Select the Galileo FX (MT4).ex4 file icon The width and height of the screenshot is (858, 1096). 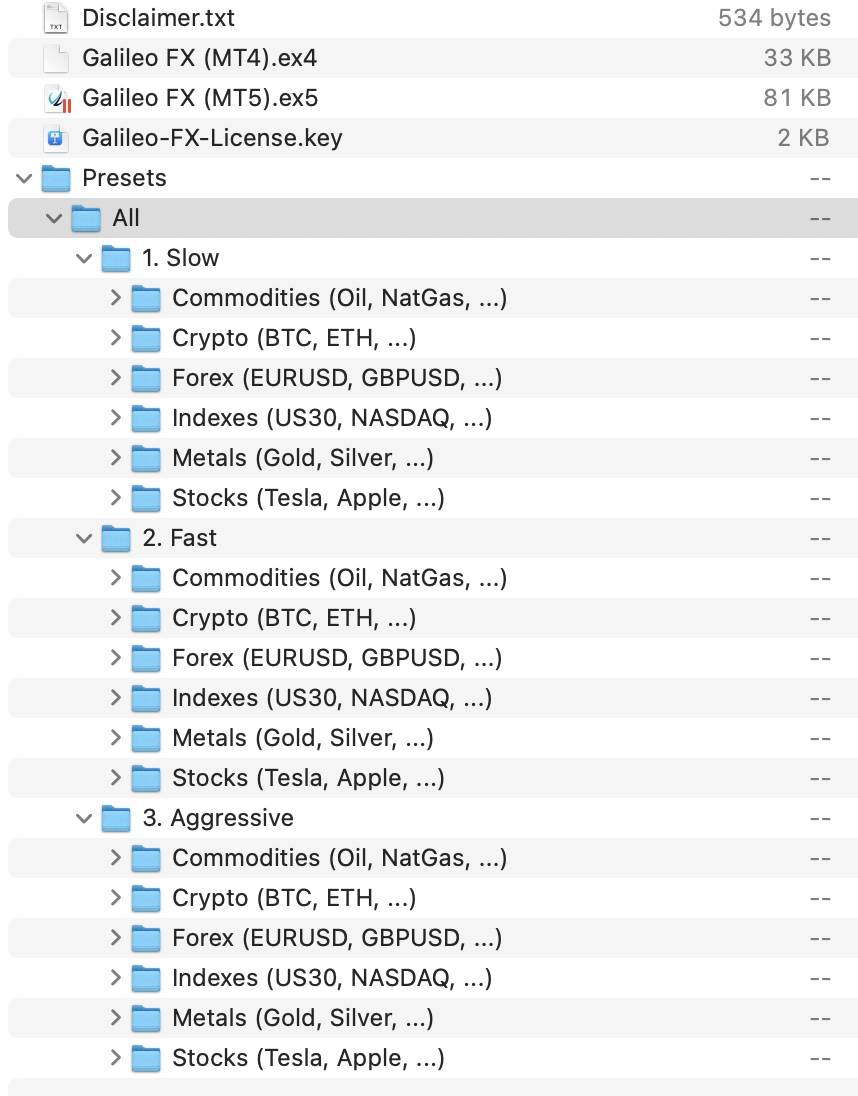pyautogui.click(x=56, y=58)
